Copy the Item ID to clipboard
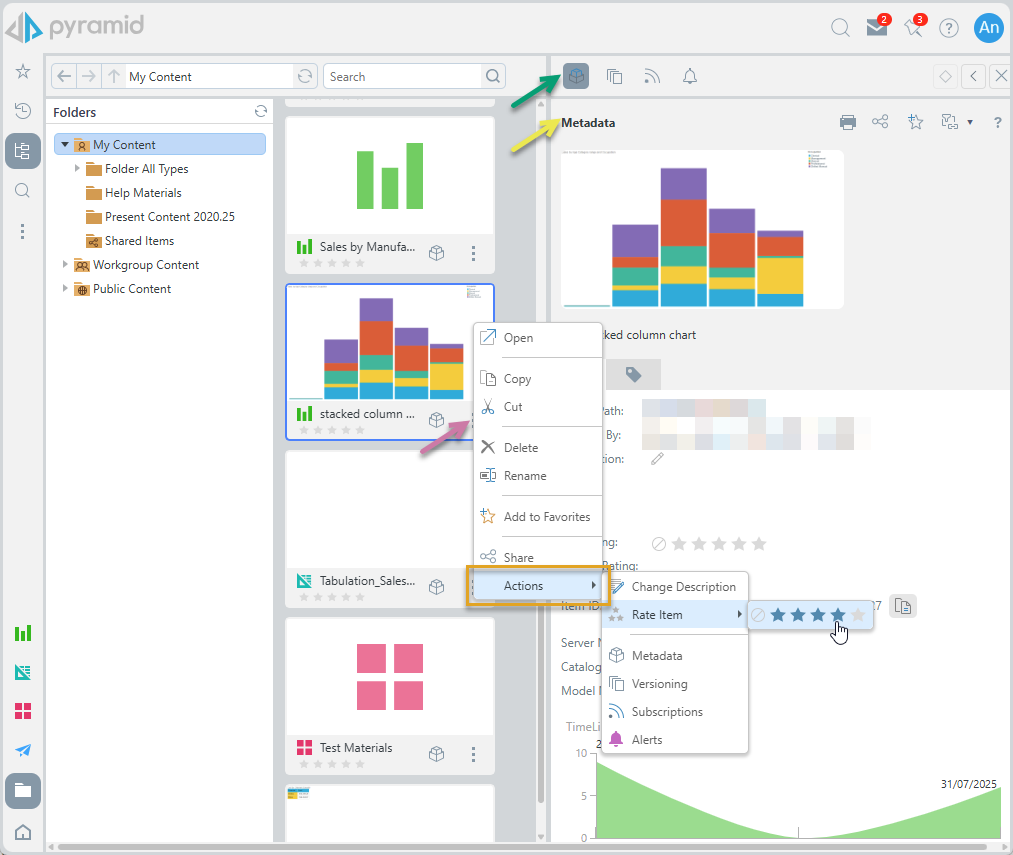The width and height of the screenshot is (1013, 855). [x=903, y=606]
